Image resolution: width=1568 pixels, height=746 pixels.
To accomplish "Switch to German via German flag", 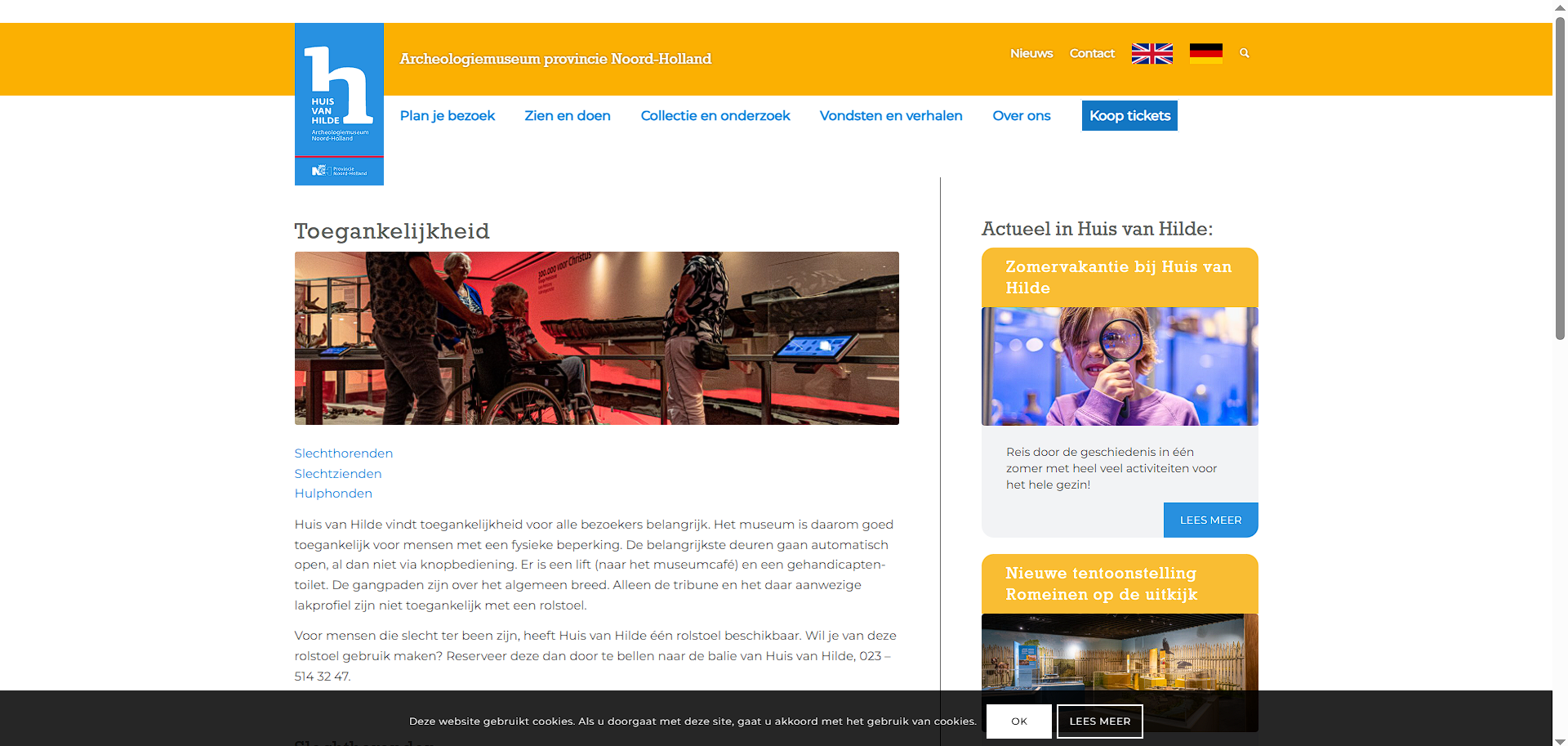I will (1205, 53).
